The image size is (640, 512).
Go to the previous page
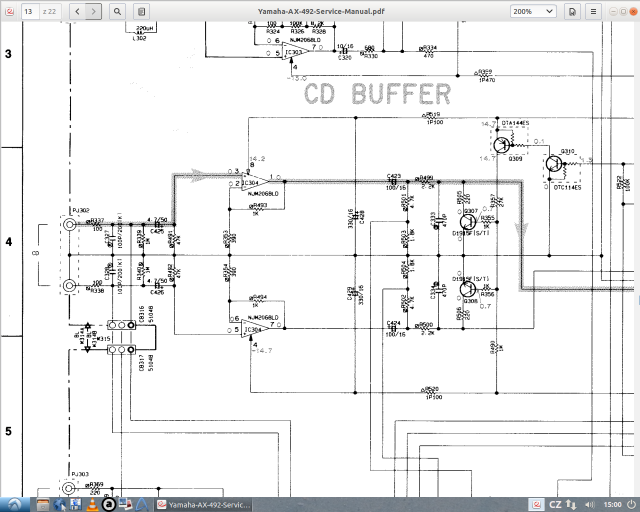point(71,11)
